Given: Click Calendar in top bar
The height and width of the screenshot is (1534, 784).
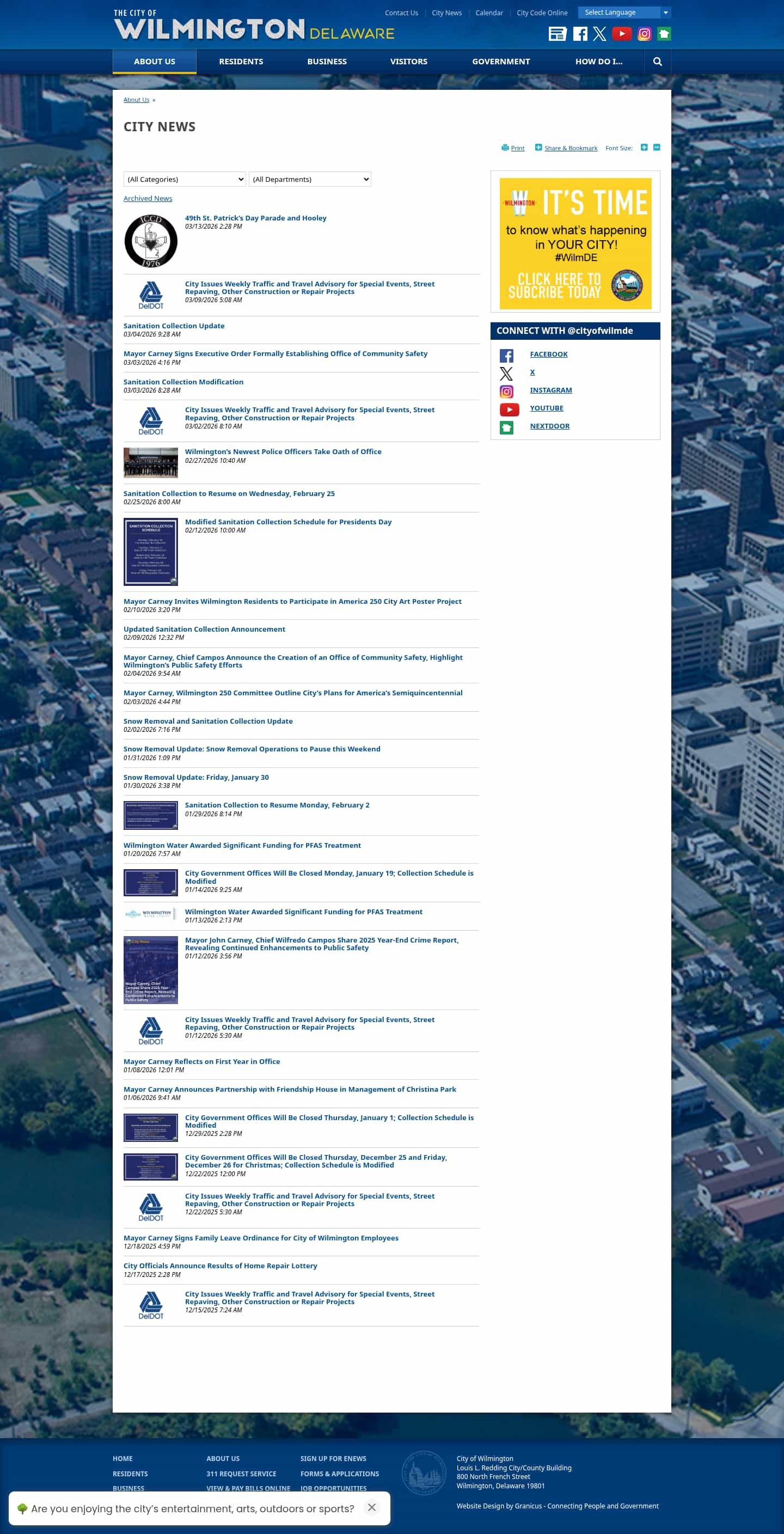Looking at the screenshot, I should pos(489,13).
